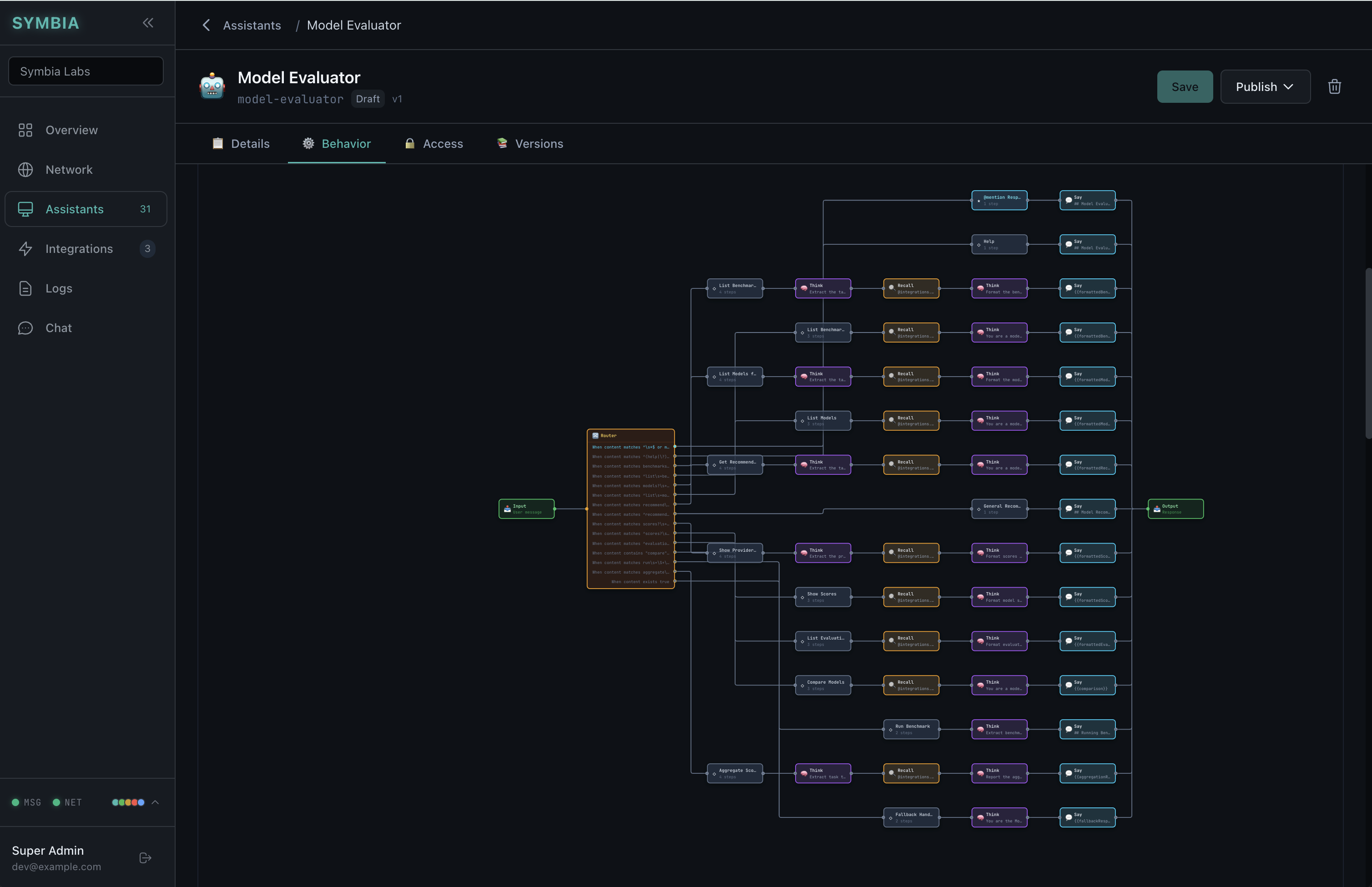Toggle the MSG status indicator
Viewport: 1372px width, 887px height.
pos(16,802)
